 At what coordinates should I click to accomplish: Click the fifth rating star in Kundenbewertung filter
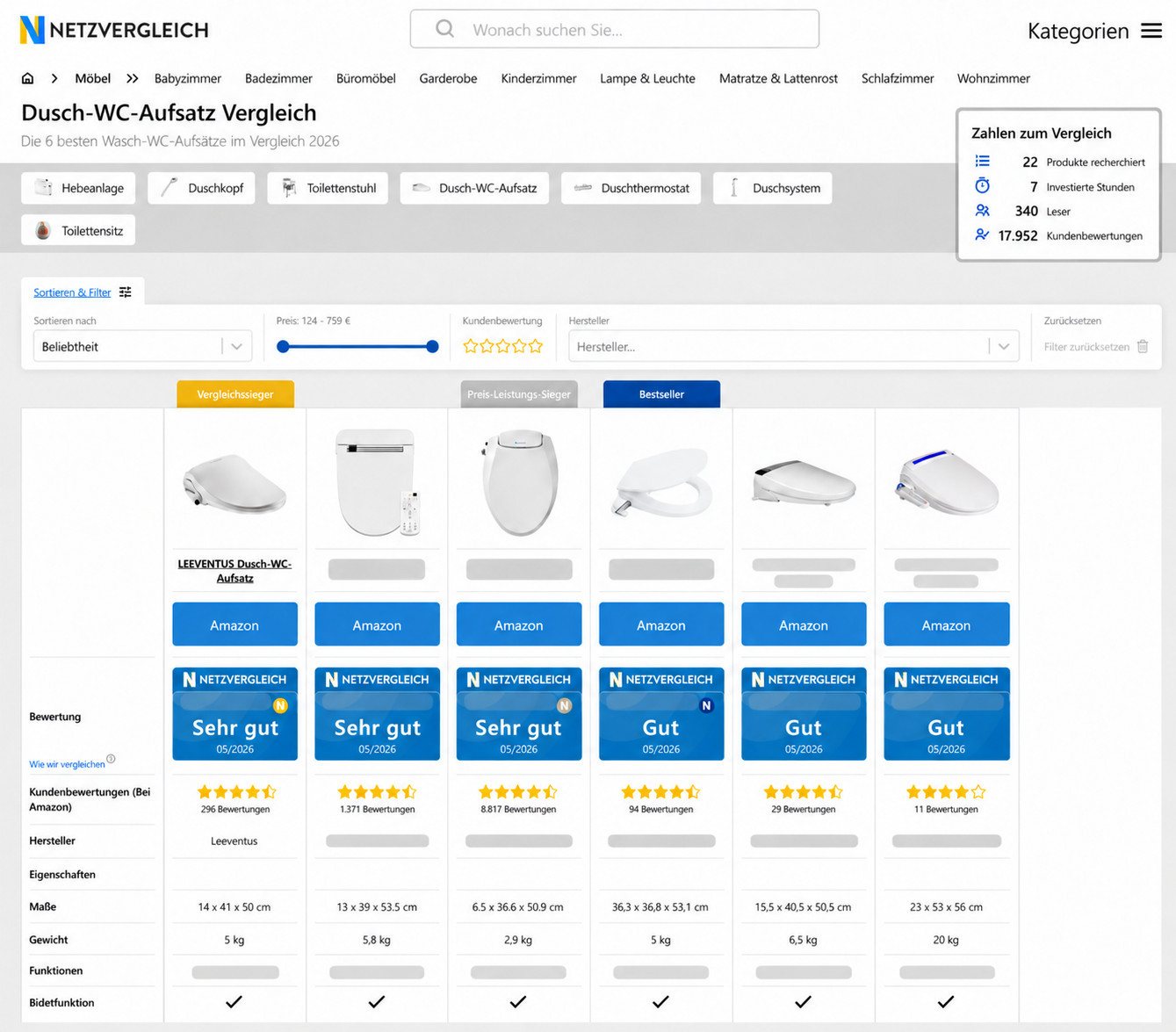pos(535,346)
